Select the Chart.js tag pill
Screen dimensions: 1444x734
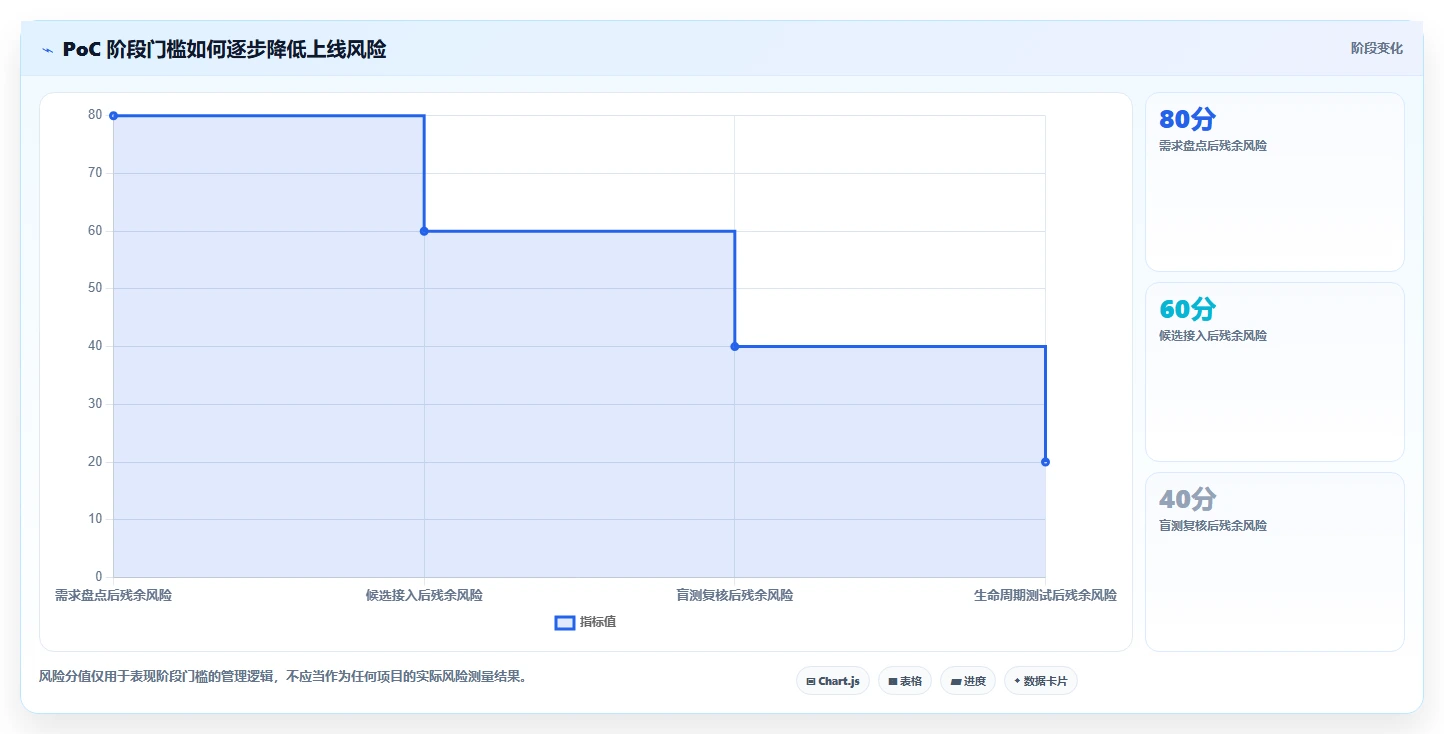point(833,681)
